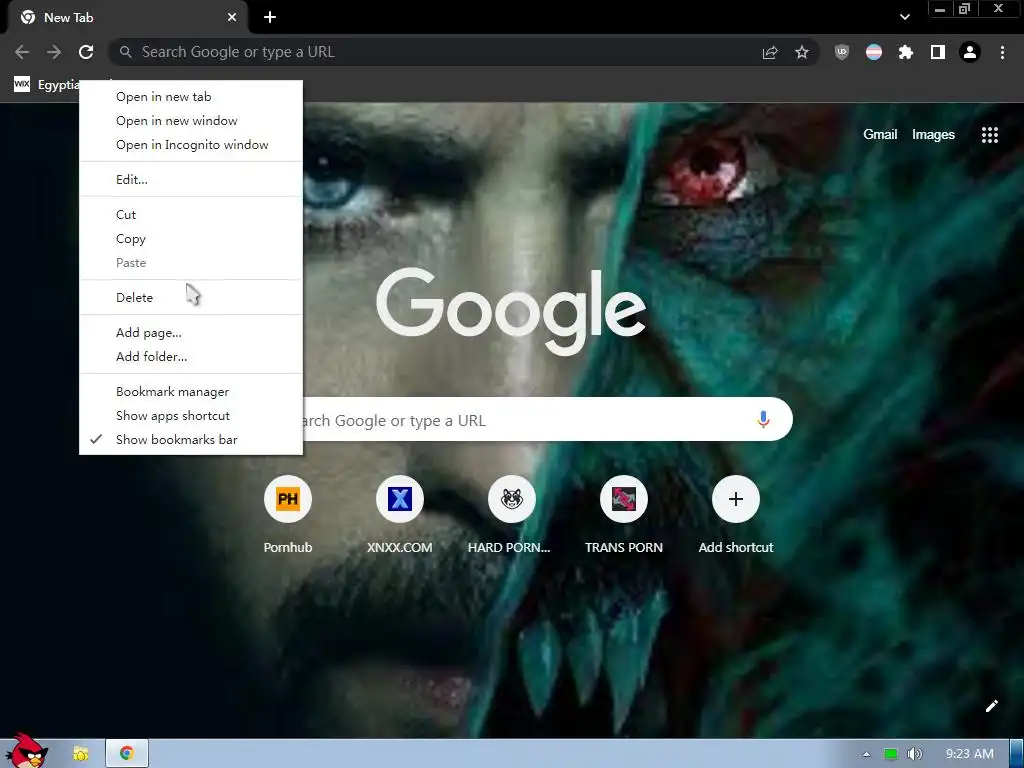Click the Chrome icon in the taskbar
The image size is (1024, 768).
[127, 753]
